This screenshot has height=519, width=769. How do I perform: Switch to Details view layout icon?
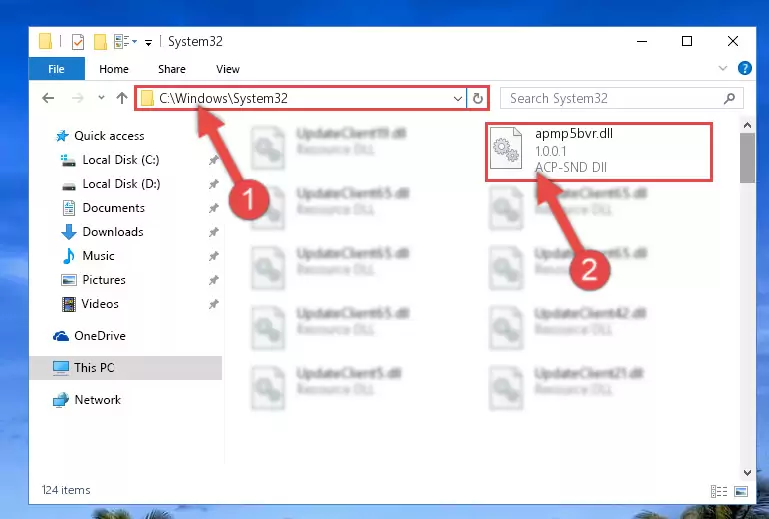[718, 491]
